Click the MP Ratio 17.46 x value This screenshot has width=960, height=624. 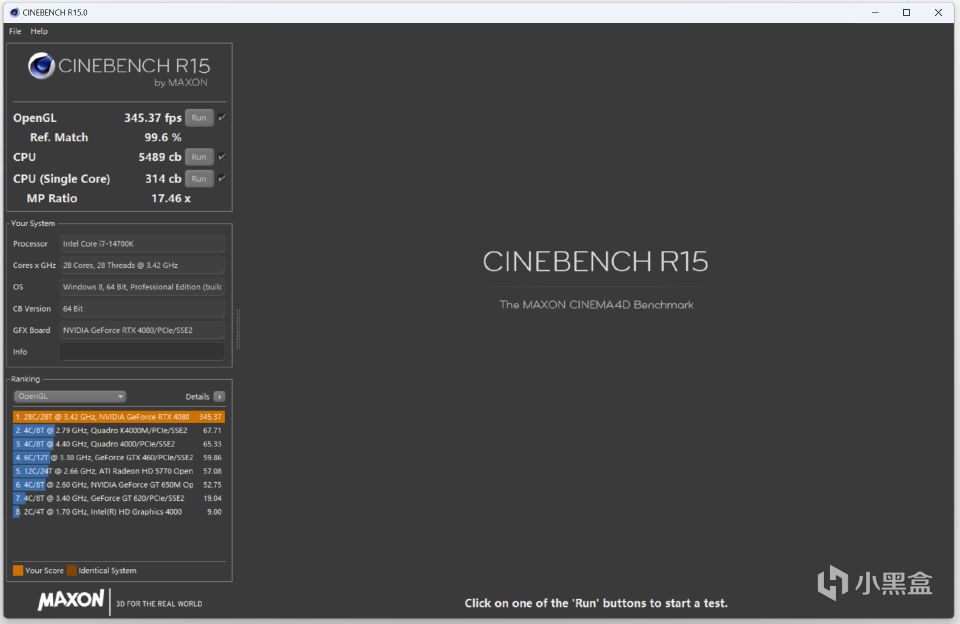click(x=171, y=198)
